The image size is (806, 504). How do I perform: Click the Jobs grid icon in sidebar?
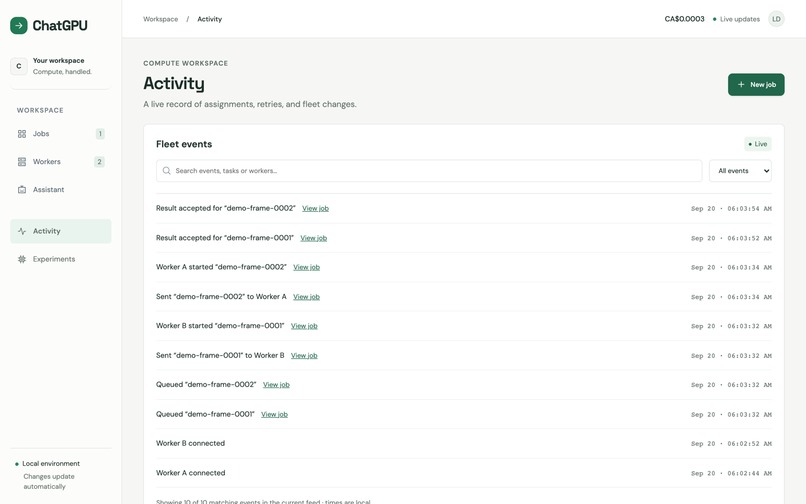[22, 134]
